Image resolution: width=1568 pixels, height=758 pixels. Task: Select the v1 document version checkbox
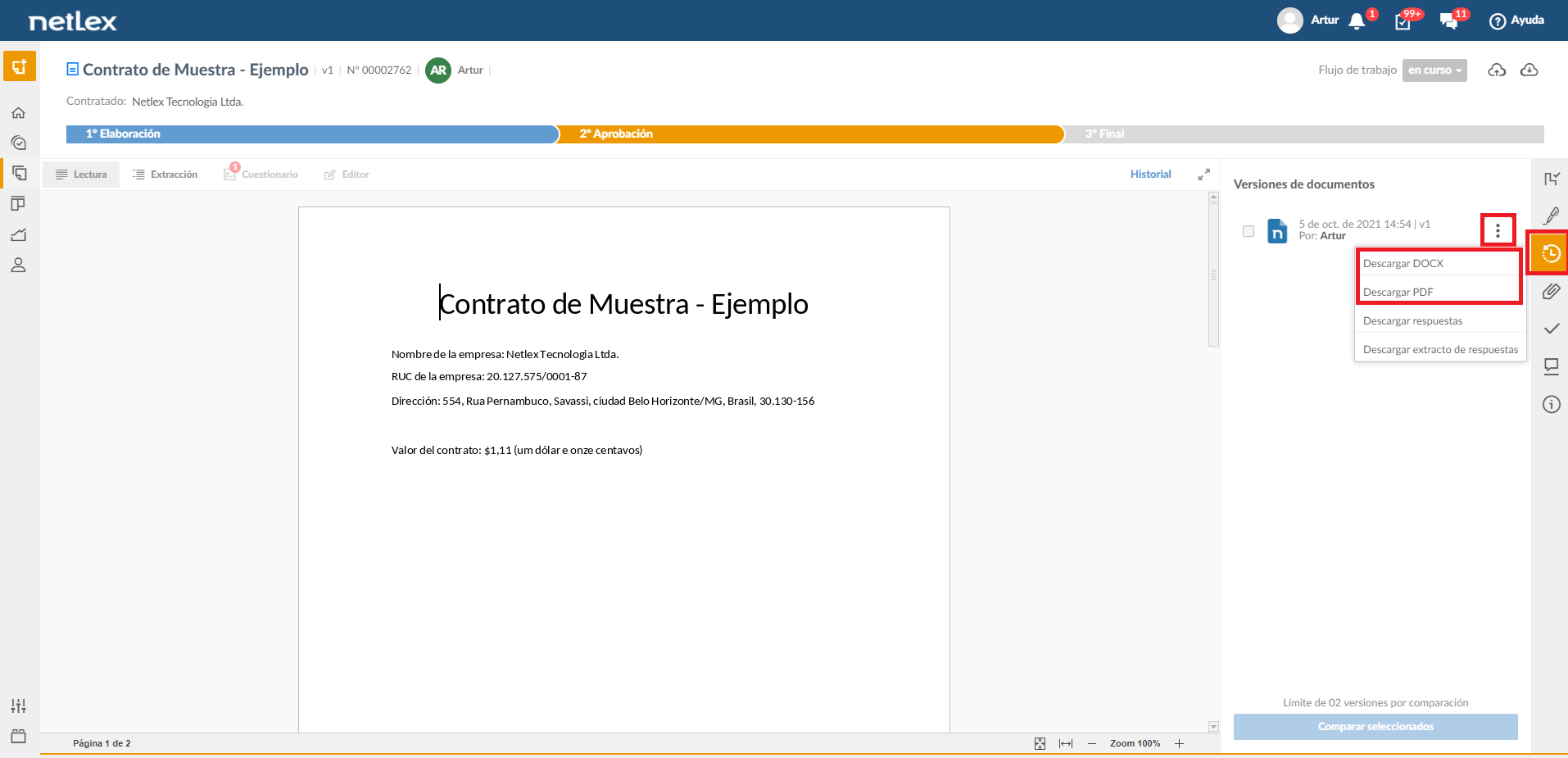1249,231
